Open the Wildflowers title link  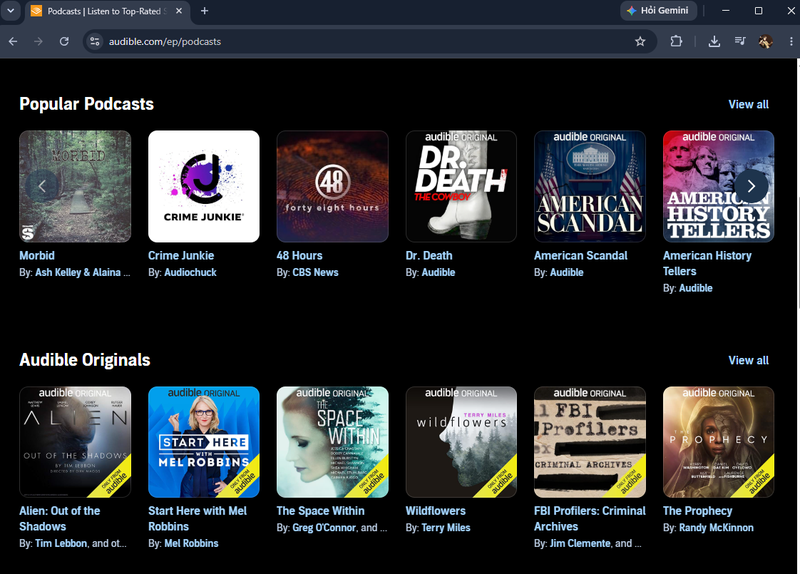[436, 511]
